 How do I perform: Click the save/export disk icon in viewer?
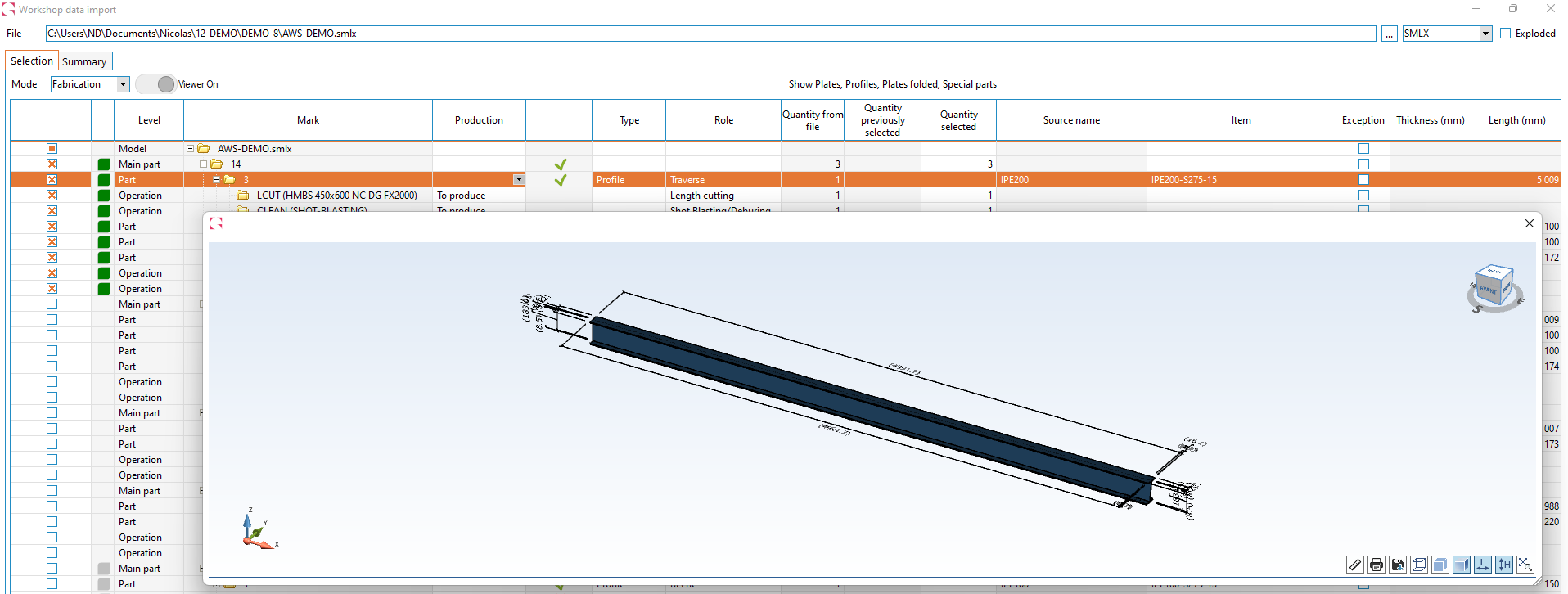coord(1398,565)
